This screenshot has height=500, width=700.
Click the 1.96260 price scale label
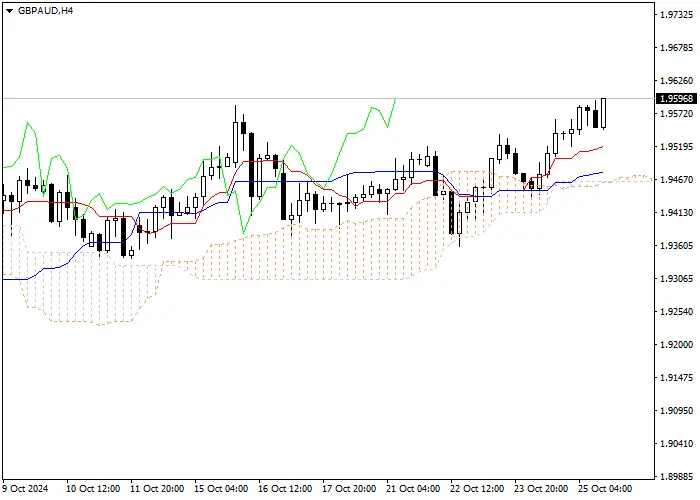click(677, 81)
